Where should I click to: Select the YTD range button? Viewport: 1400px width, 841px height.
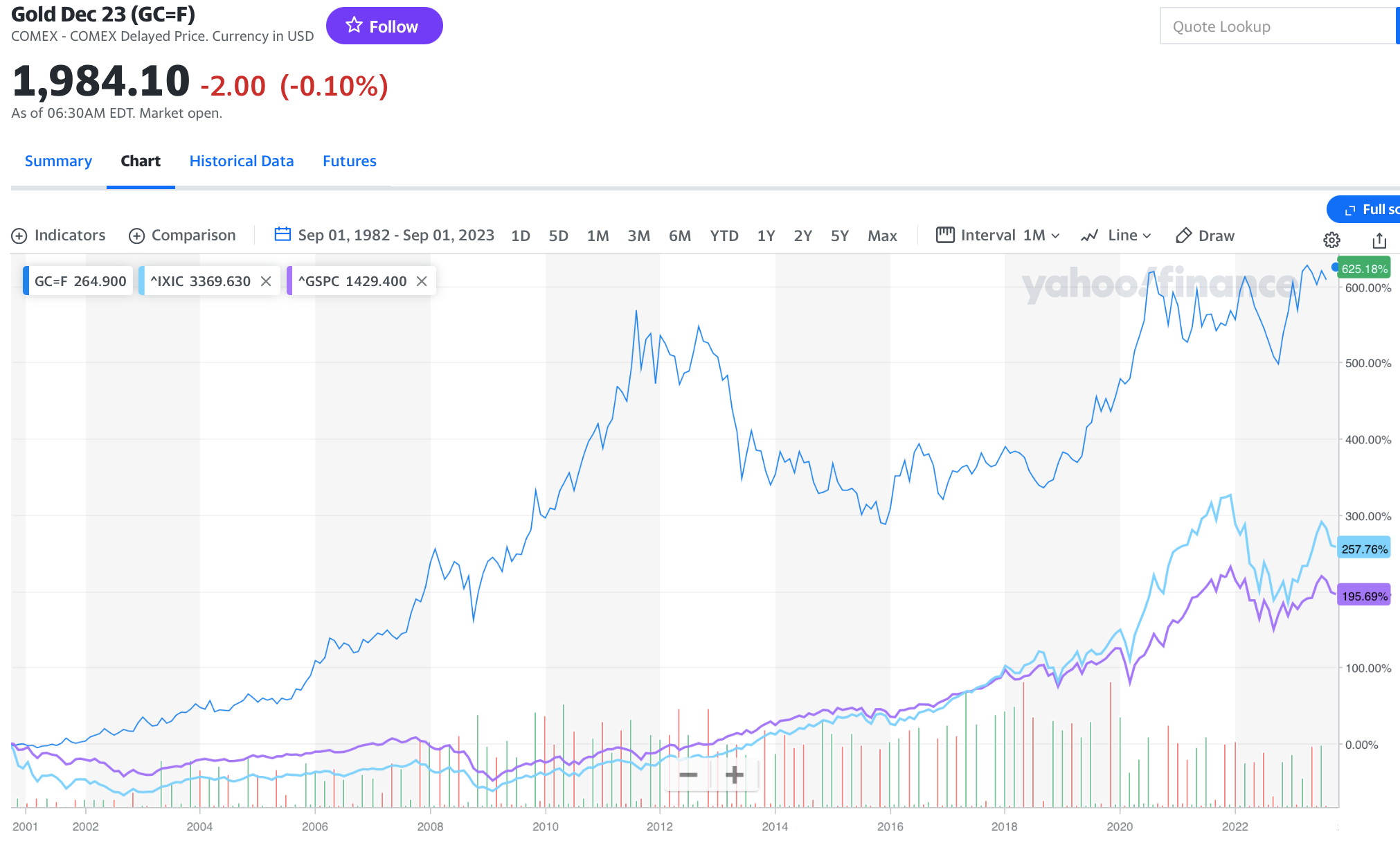pyautogui.click(x=724, y=236)
